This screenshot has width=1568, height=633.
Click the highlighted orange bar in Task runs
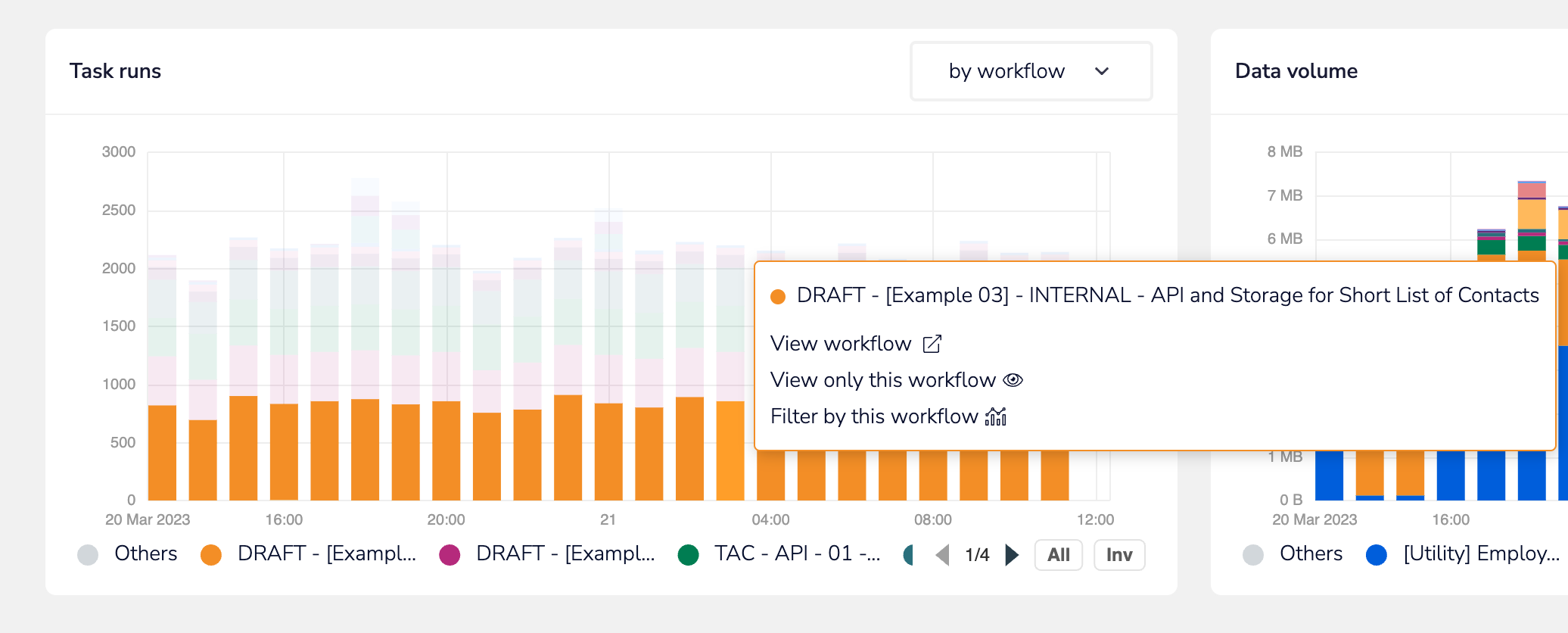730,451
